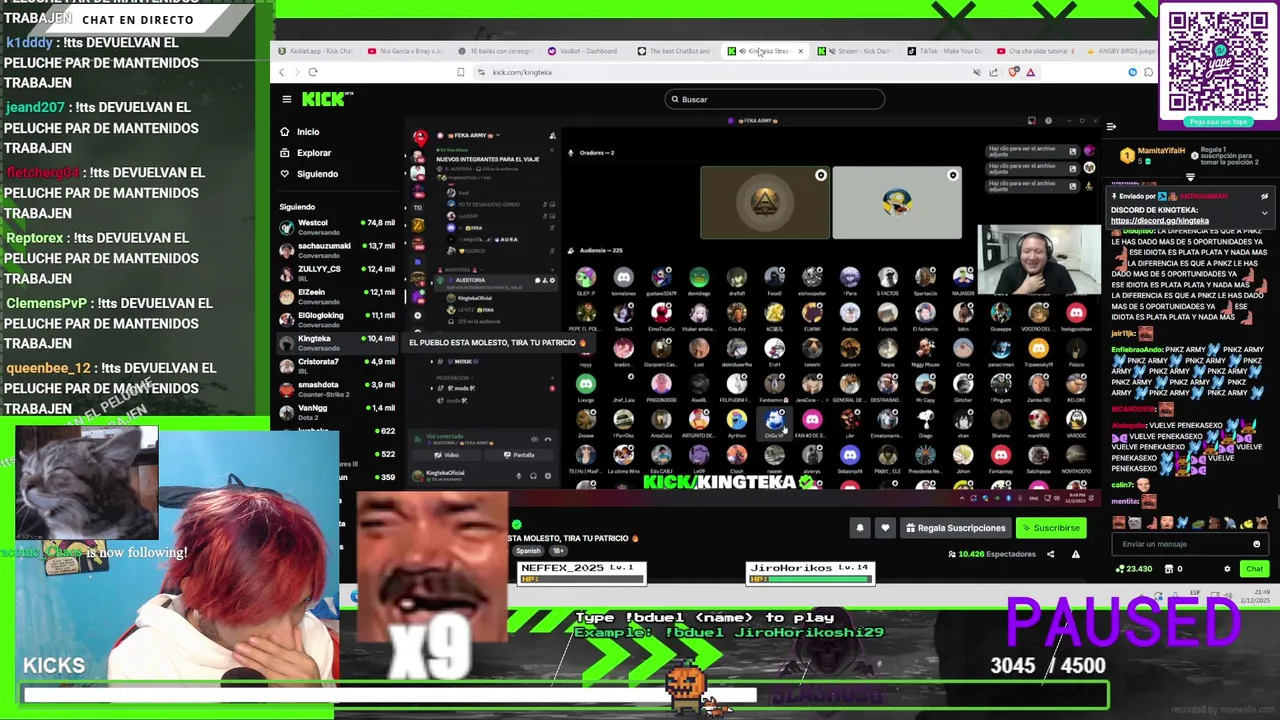Open Westcol channel in following list

click(338, 227)
